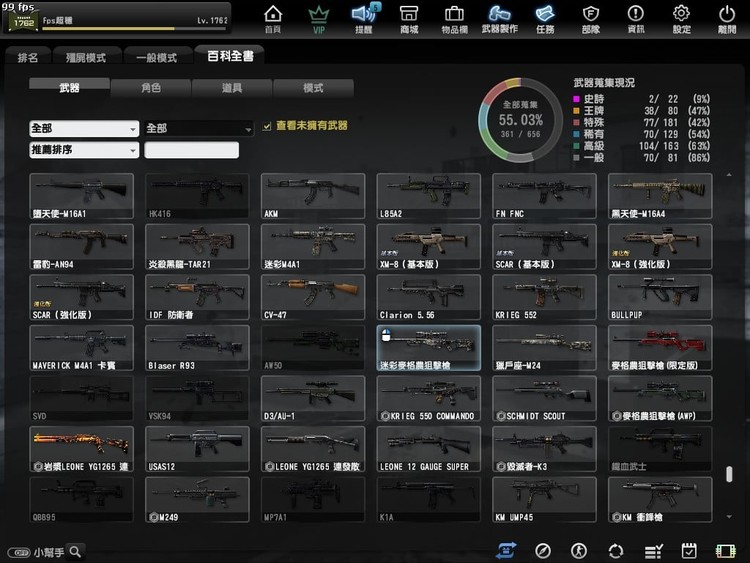750x563 pixels.
Task: Open the 武器製作 weapon crafting icon
Action: coord(499,20)
